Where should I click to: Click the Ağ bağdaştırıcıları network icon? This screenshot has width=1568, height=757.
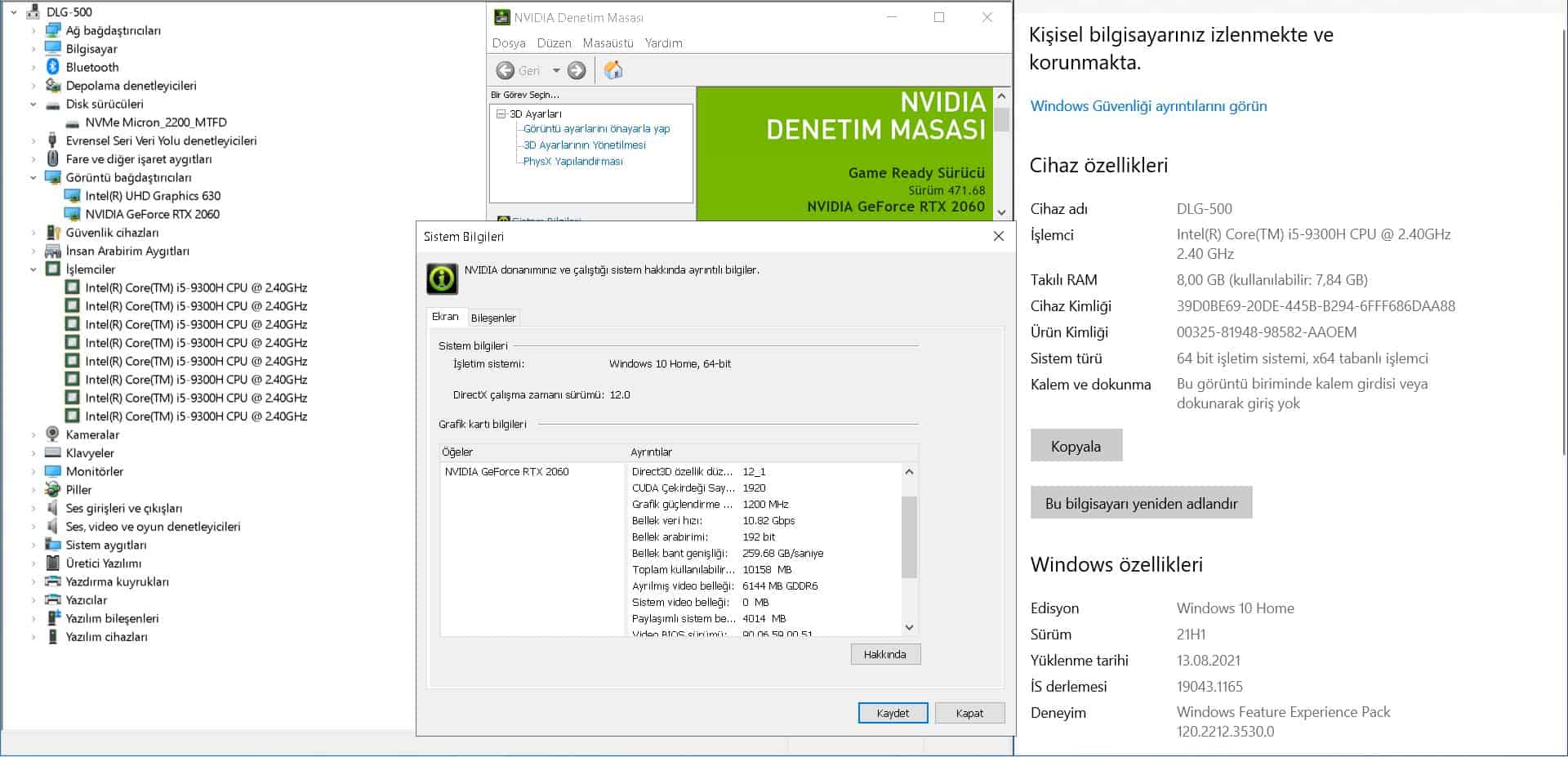(x=53, y=30)
